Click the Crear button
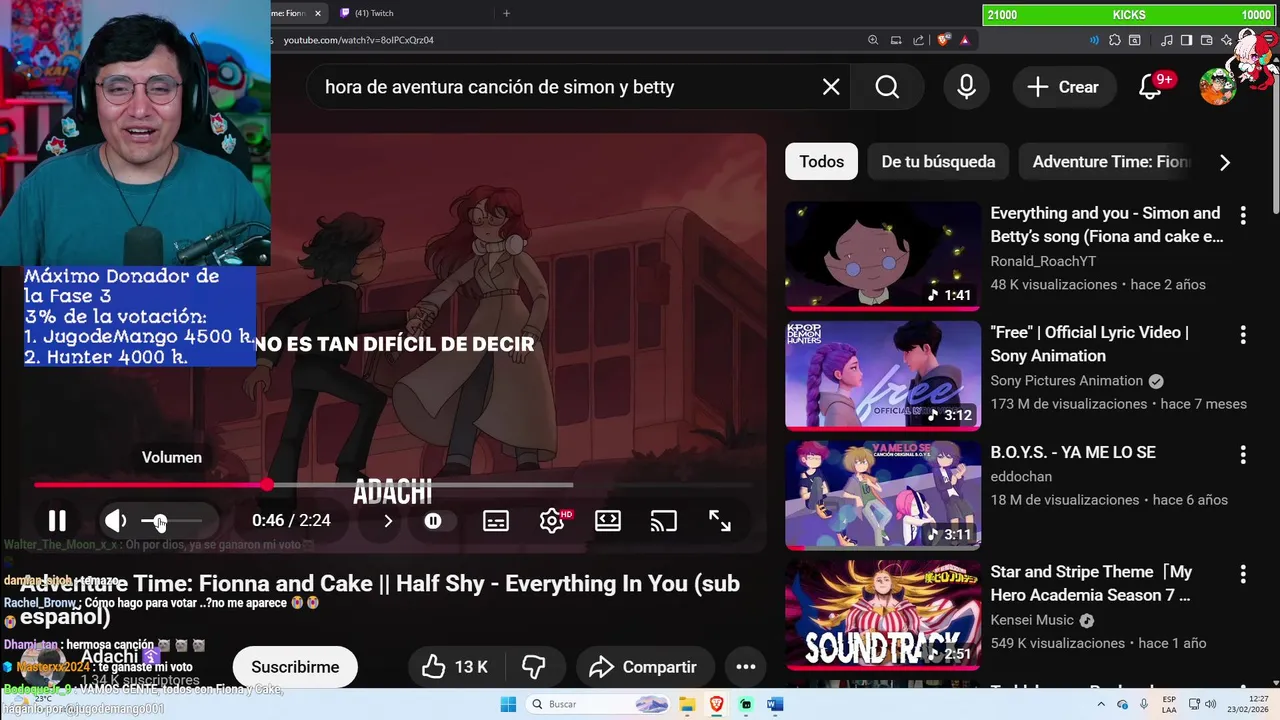This screenshot has width=1280, height=720. tap(1063, 87)
